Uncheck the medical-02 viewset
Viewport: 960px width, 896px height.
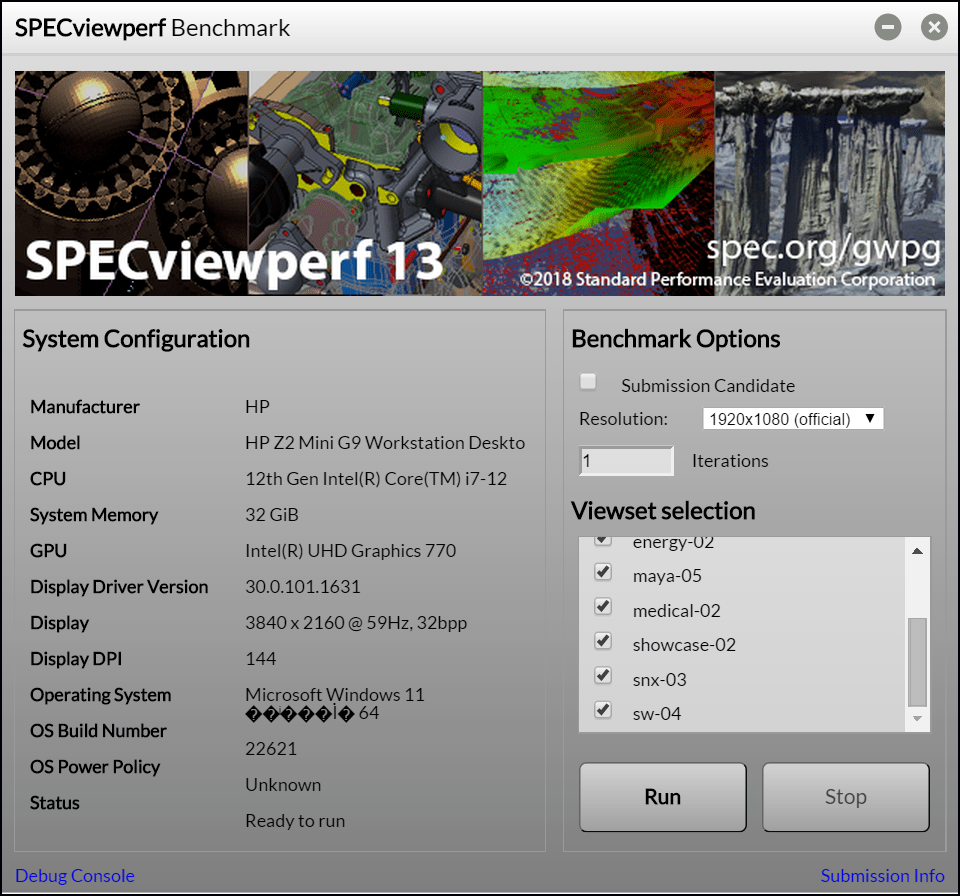[603, 607]
